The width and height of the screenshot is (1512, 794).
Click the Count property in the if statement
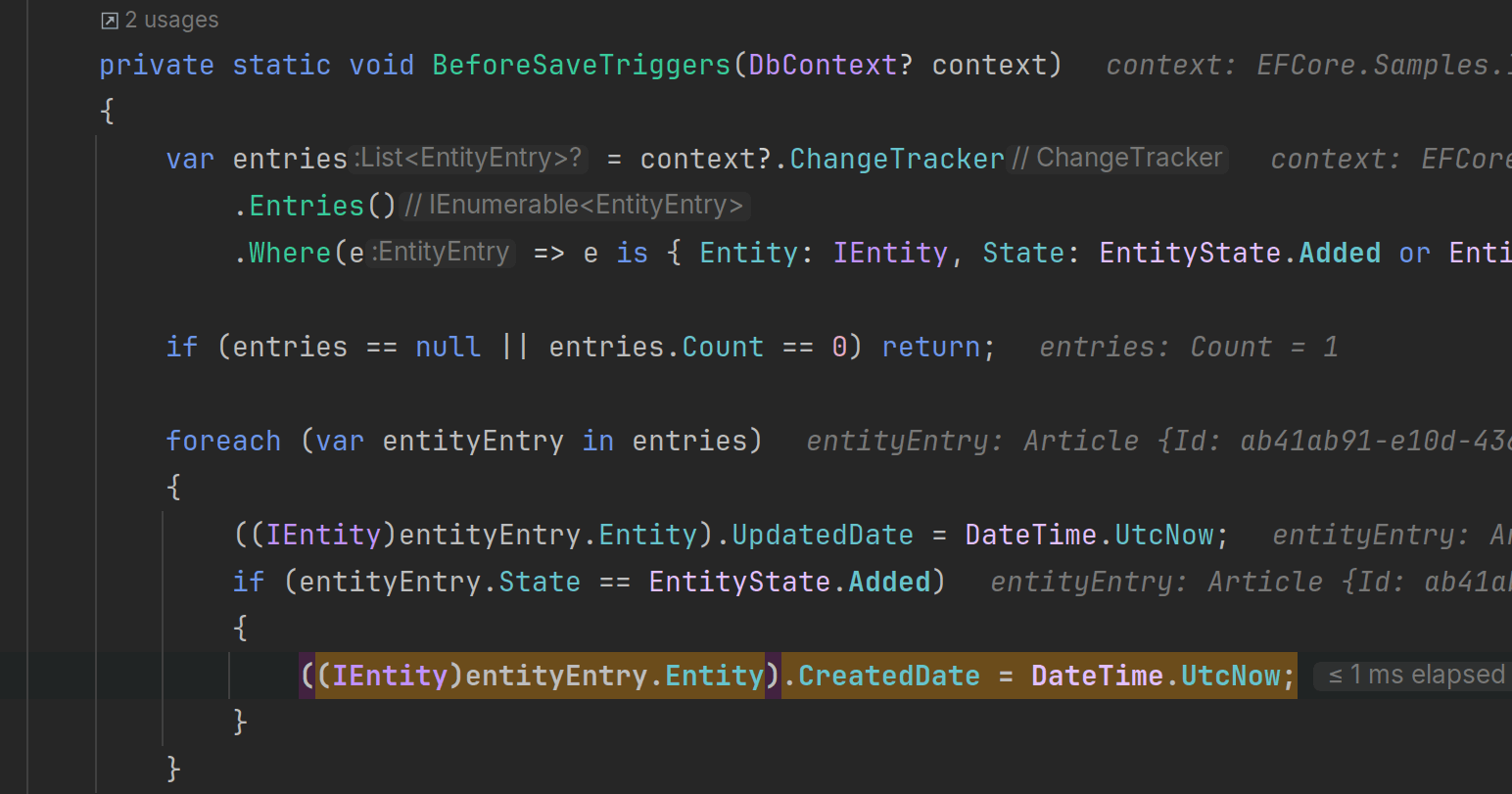click(x=723, y=348)
